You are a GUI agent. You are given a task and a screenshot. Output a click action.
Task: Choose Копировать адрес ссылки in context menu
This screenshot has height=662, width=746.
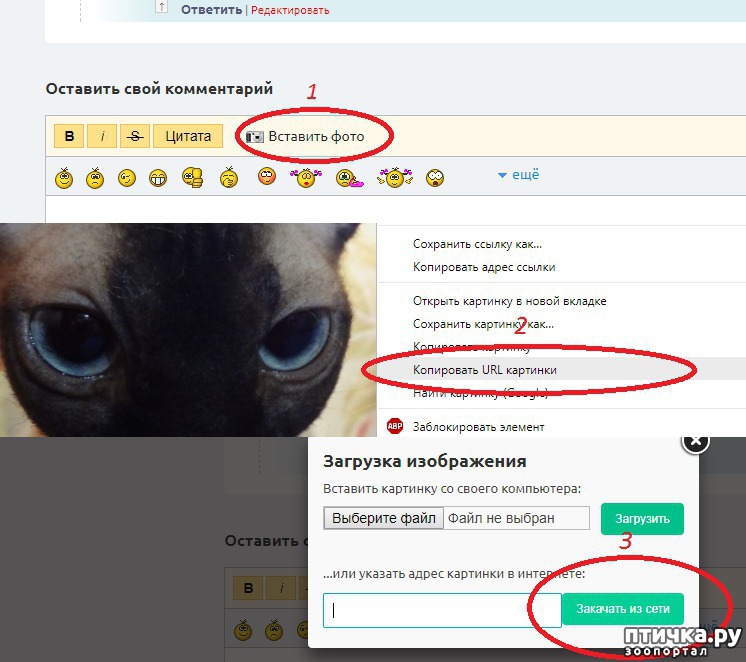(x=484, y=267)
